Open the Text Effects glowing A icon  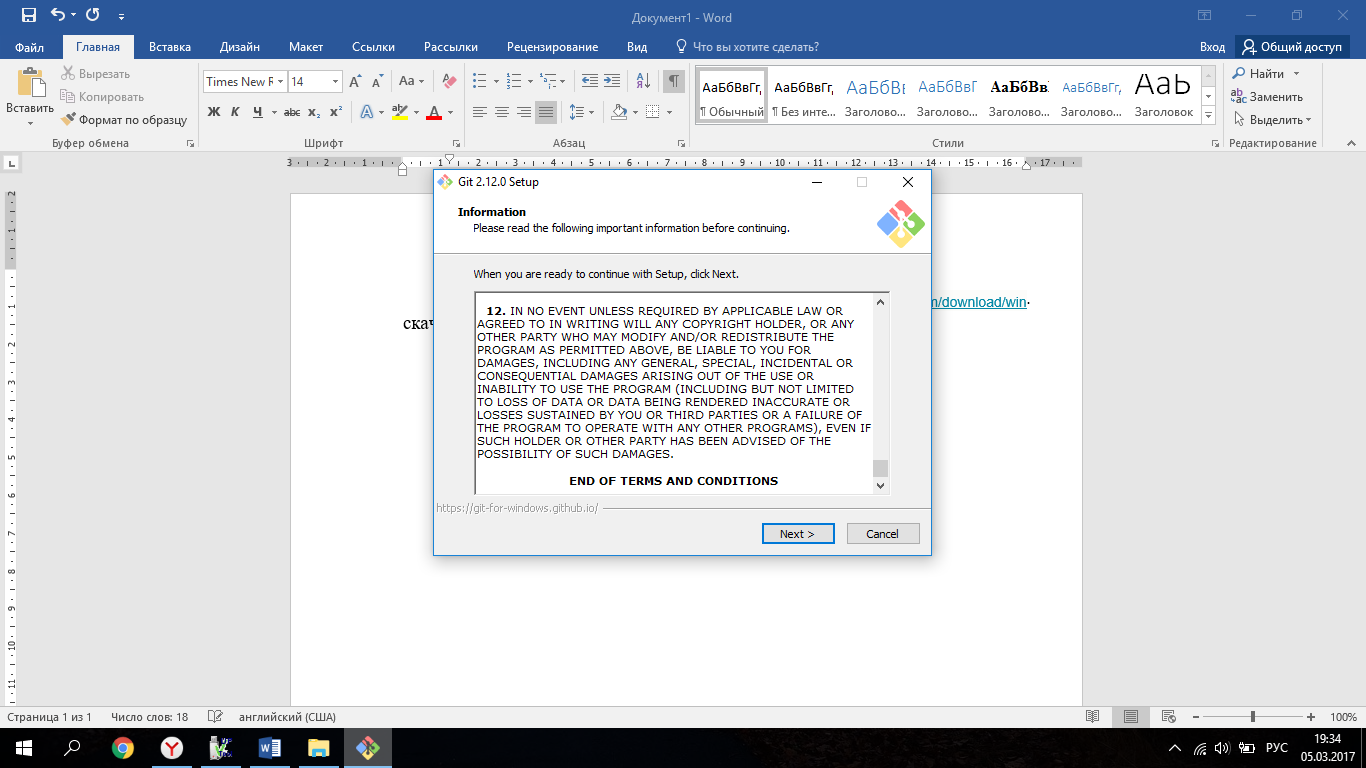367,112
